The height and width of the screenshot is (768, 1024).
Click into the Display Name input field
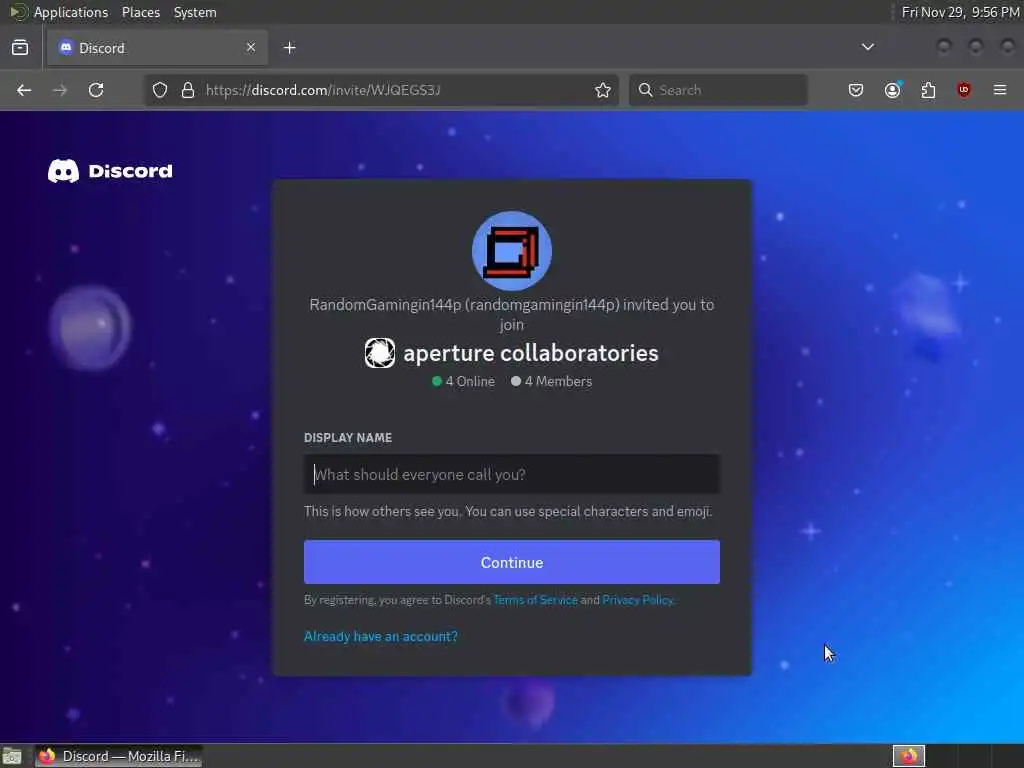click(512, 474)
